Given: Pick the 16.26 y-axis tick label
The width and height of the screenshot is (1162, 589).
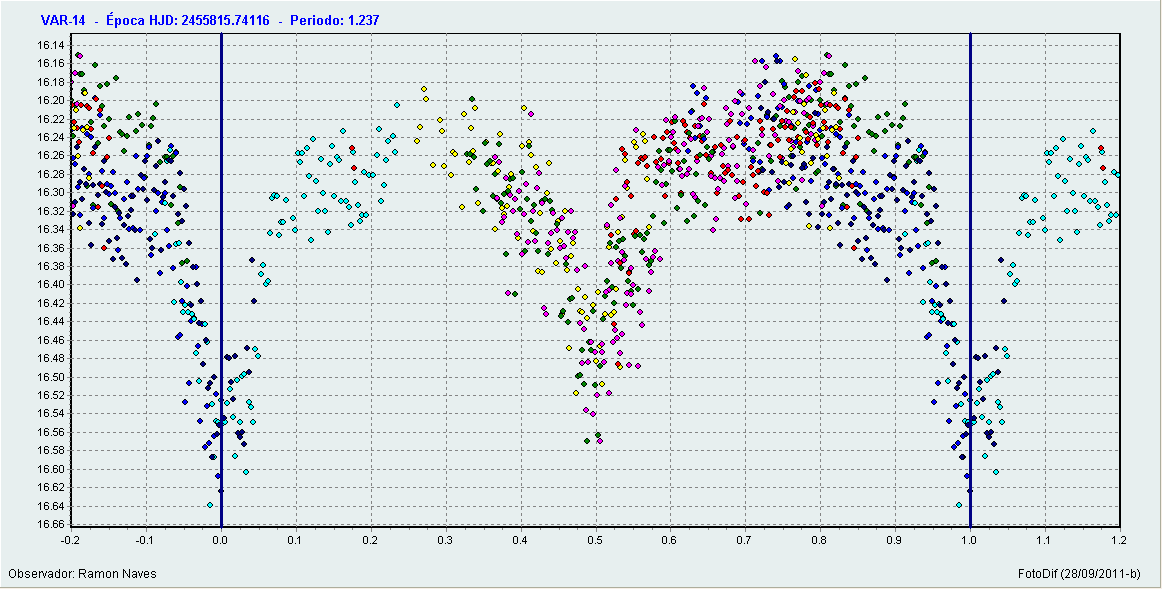Looking at the screenshot, I should click(x=50, y=156).
